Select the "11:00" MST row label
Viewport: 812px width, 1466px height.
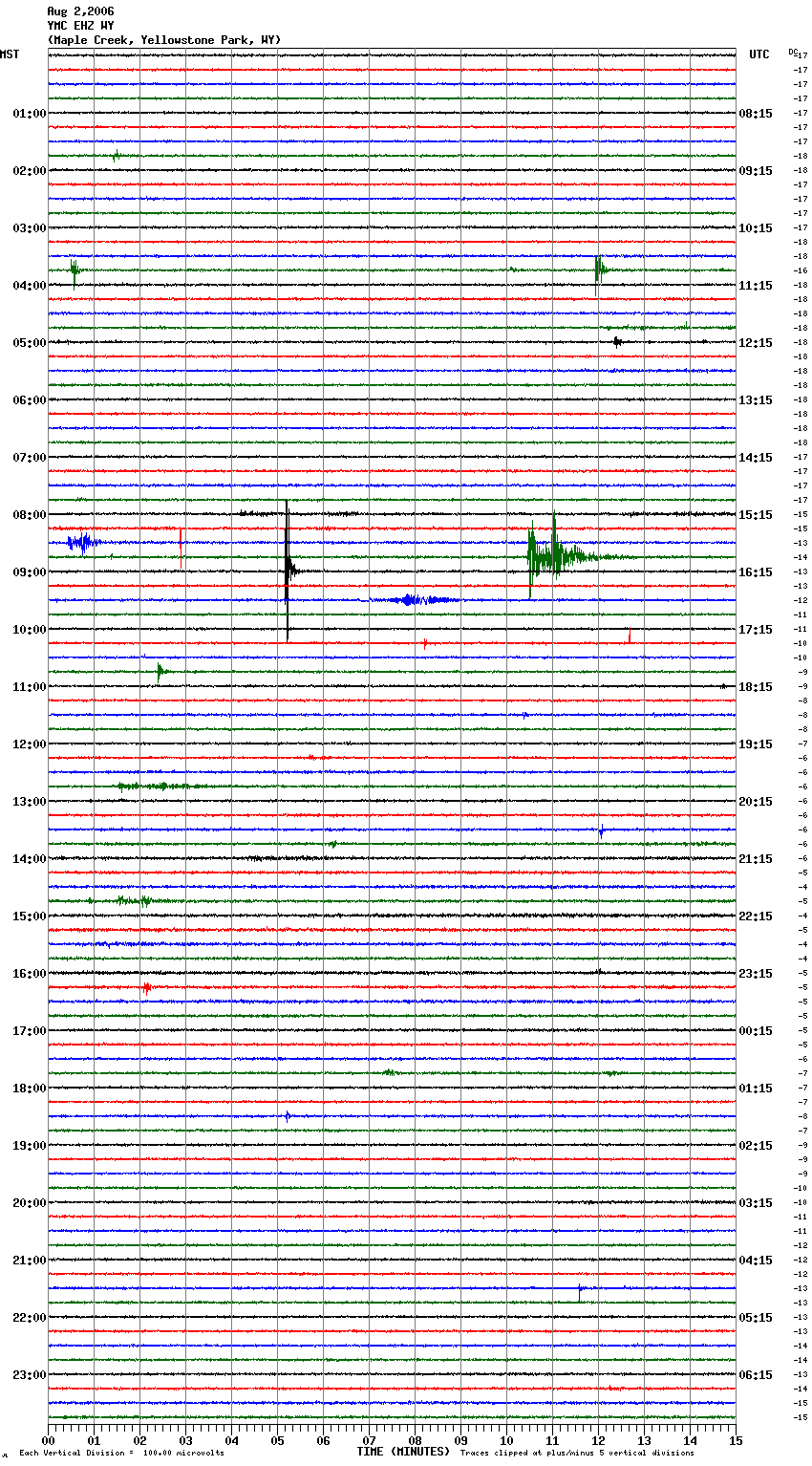point(30,687)
